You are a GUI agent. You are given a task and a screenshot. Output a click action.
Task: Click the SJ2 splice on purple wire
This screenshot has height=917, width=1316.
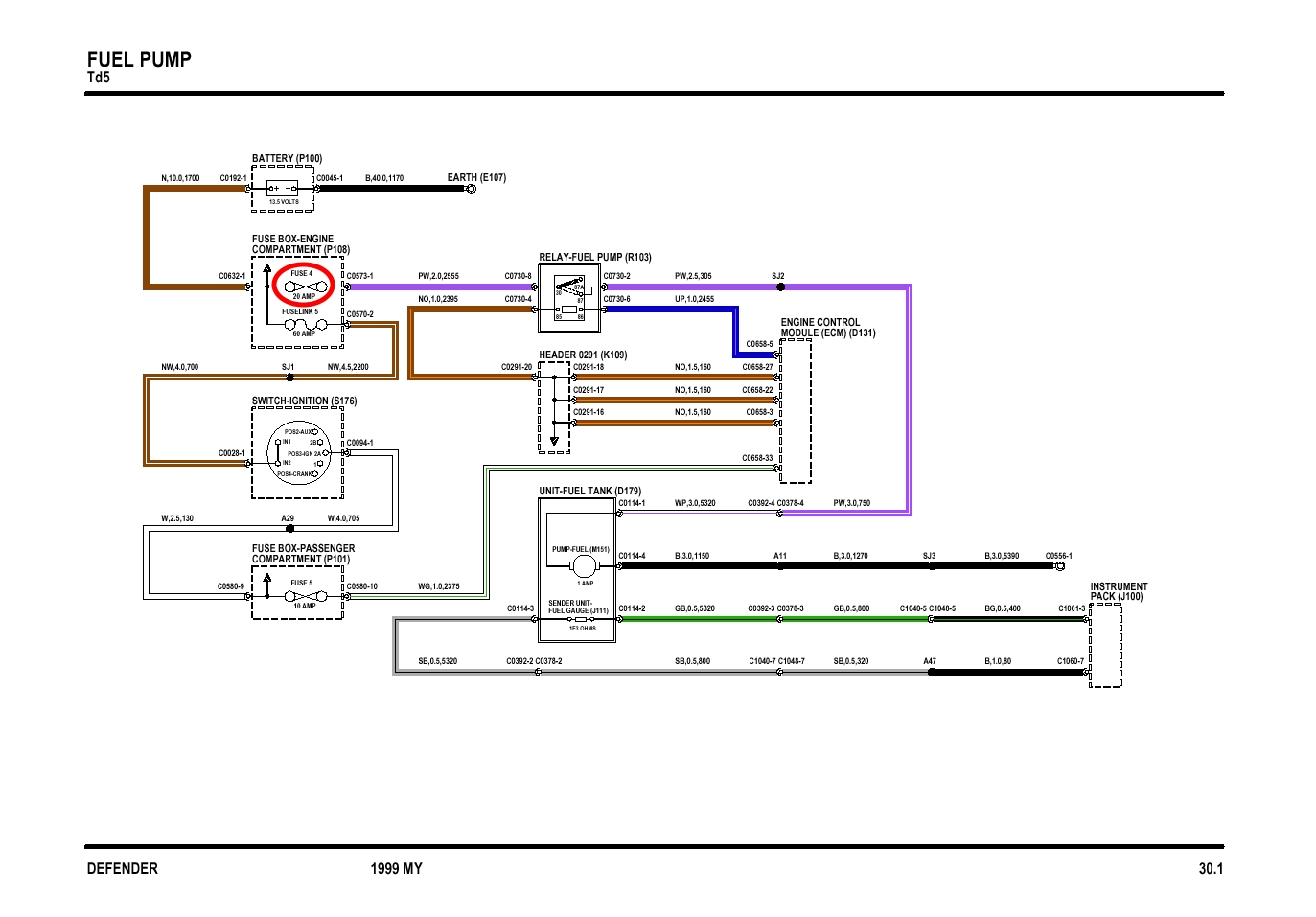[x=780, y=287]
